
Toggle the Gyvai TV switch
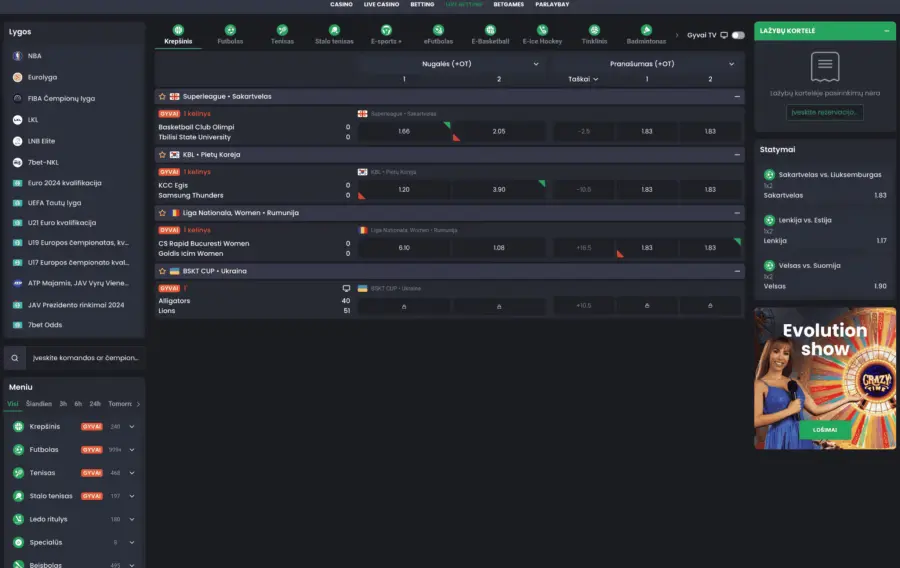click(x=738, y=35)
